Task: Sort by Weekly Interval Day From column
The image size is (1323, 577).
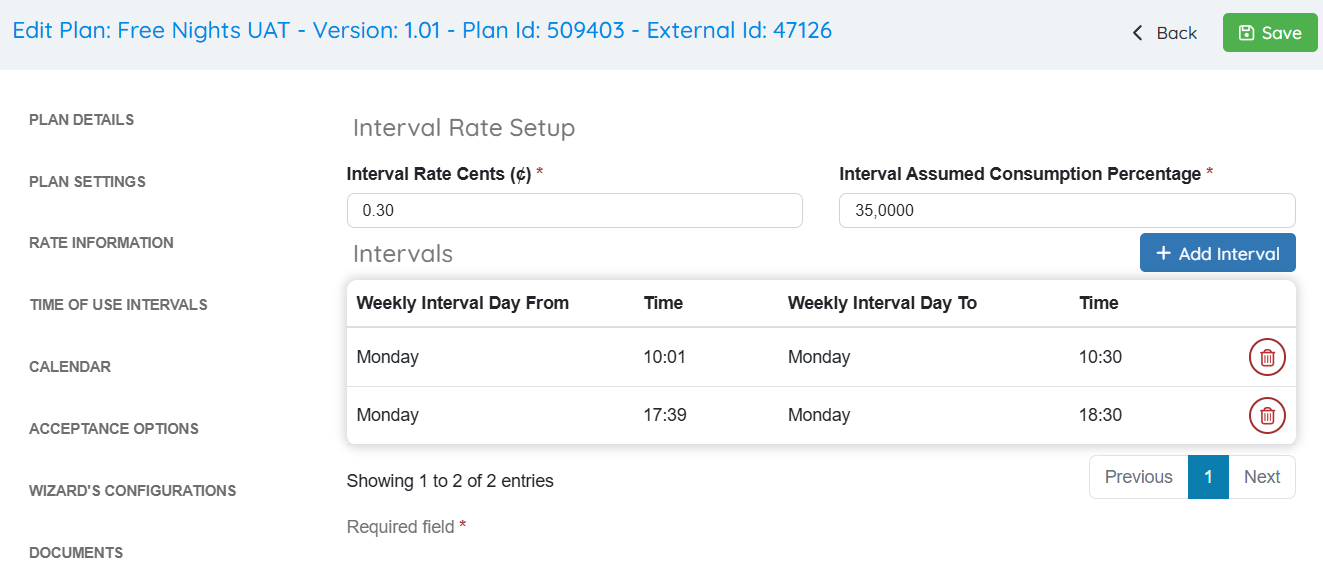Action: 462,303
